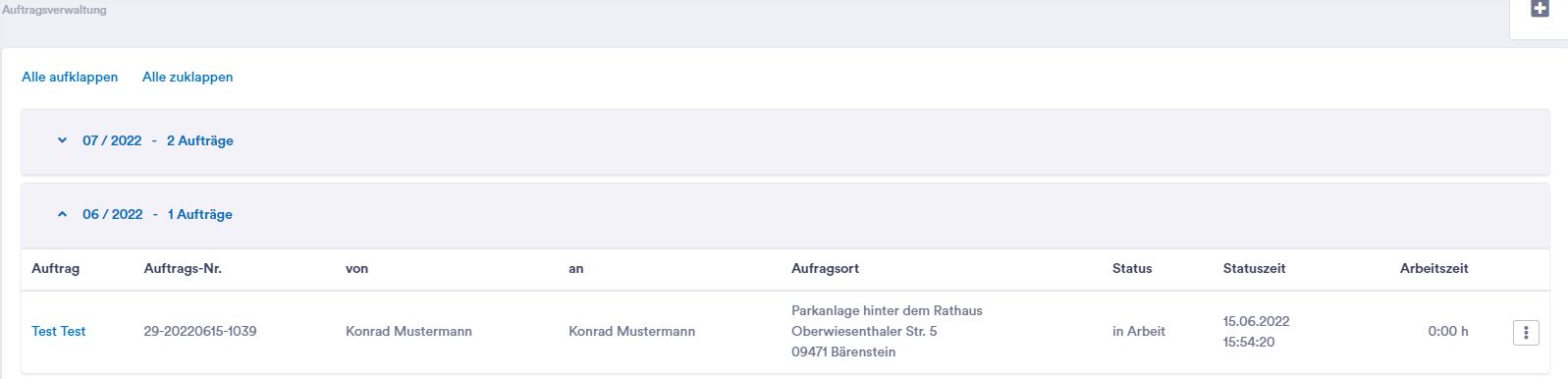This screenshot has height=379, width=1568.
Task: Click the Aufragsort column header
Action: pyautogui.click(x=826, y=268)
